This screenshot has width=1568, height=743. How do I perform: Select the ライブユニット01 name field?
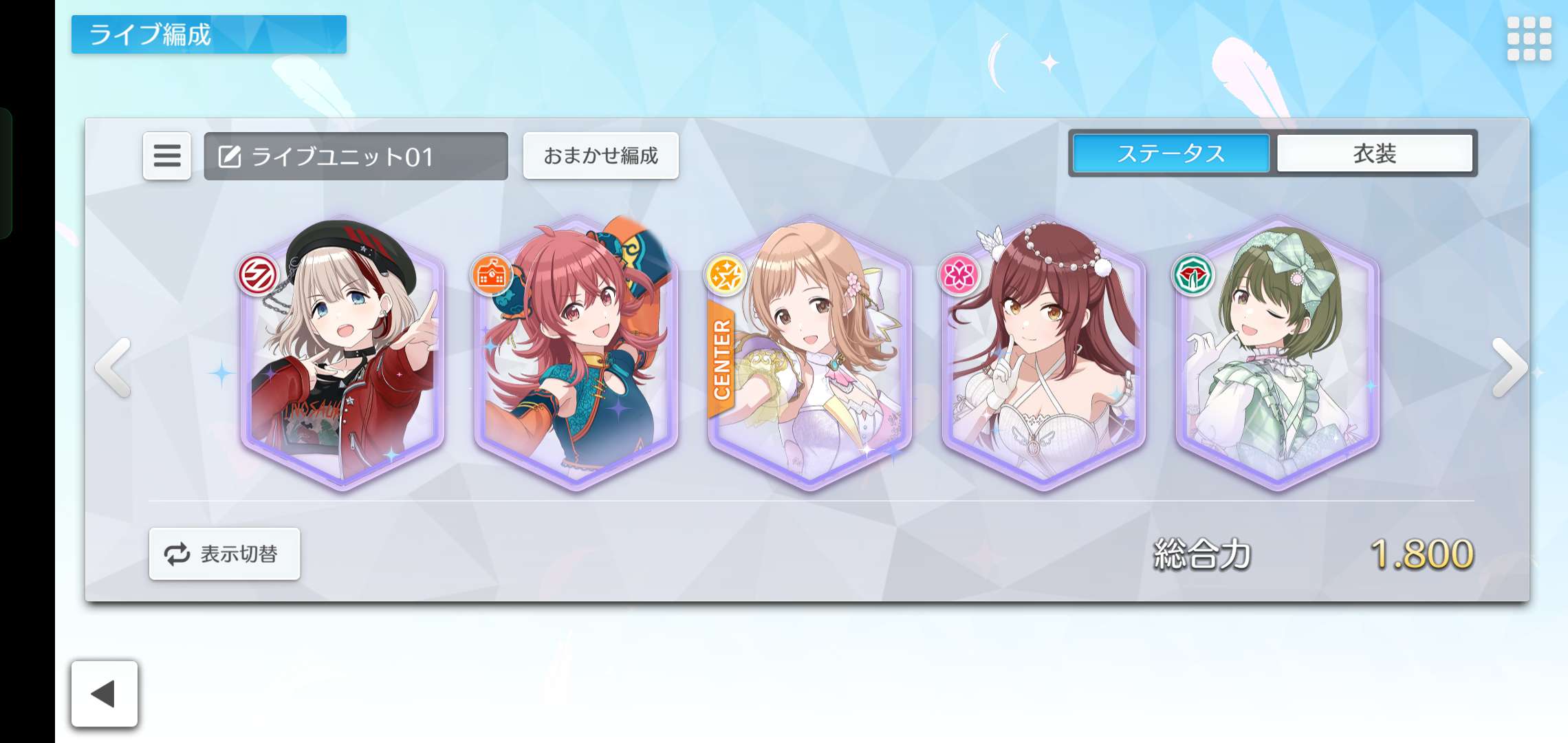[x=356, y=156]
